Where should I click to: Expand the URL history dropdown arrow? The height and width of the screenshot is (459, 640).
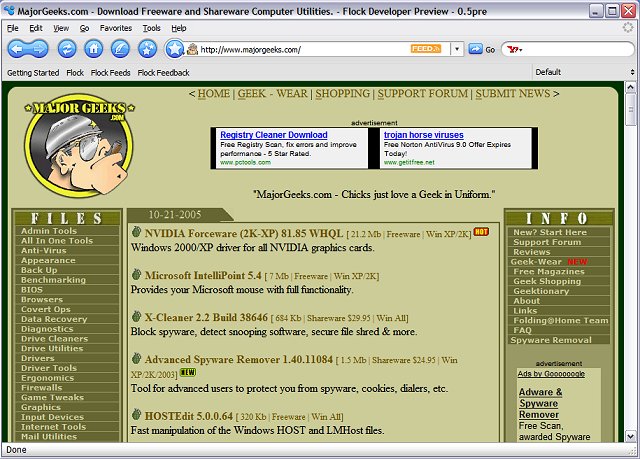pyautogui.click(x=457, y=48)
